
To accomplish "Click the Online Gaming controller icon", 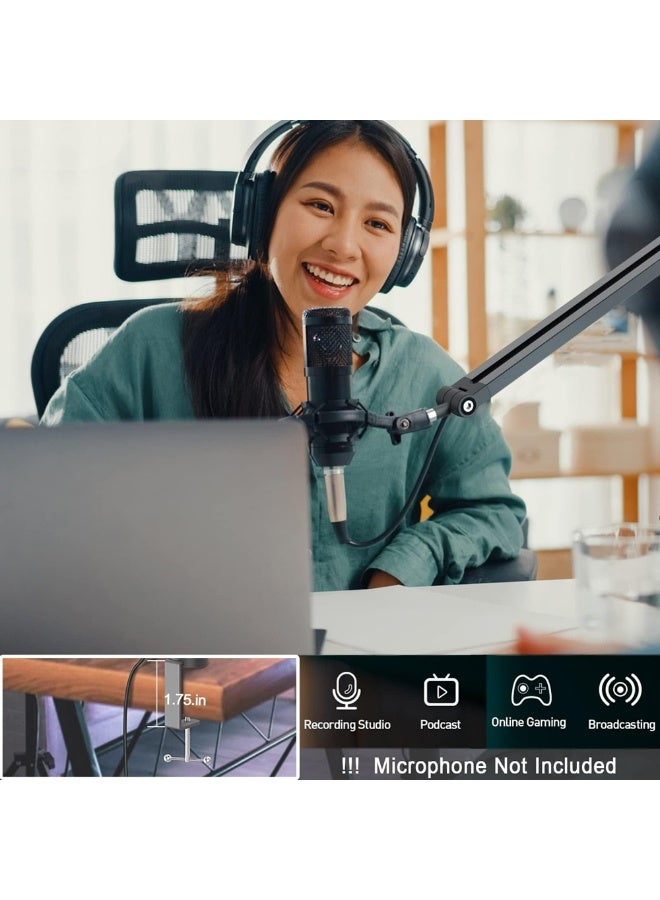I will click(531, 690).
